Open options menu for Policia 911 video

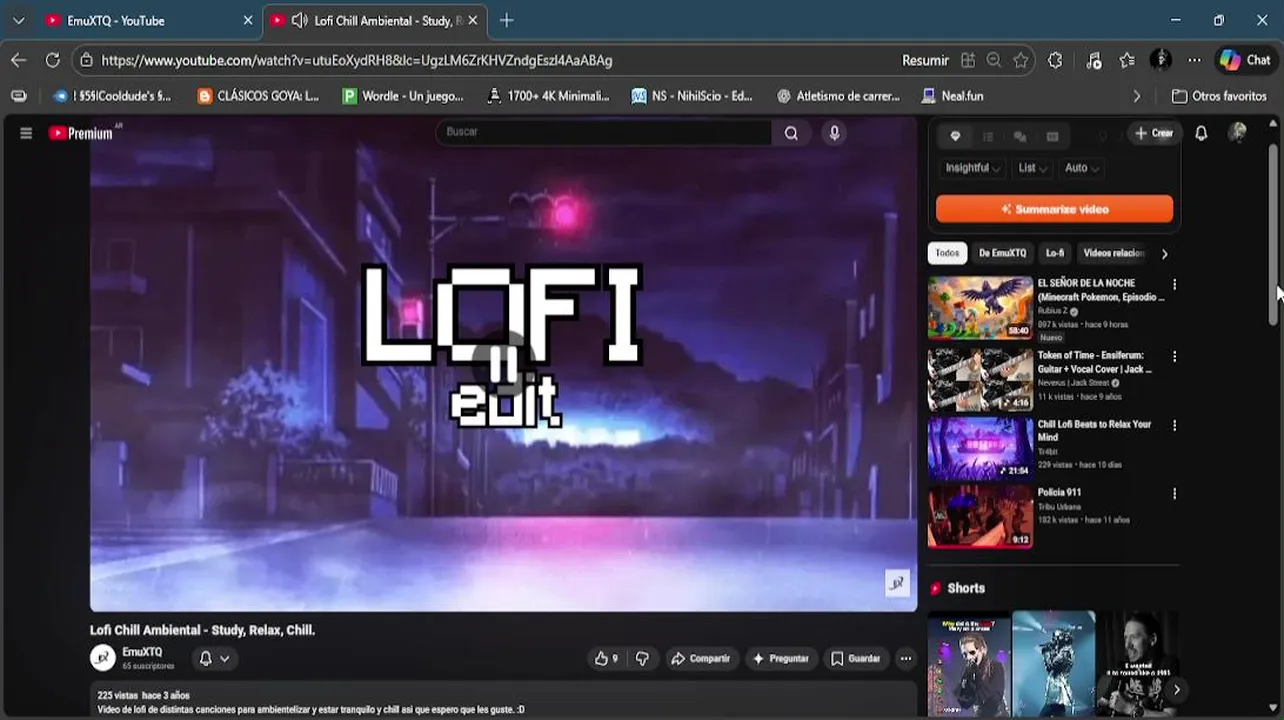(1174, 494)
